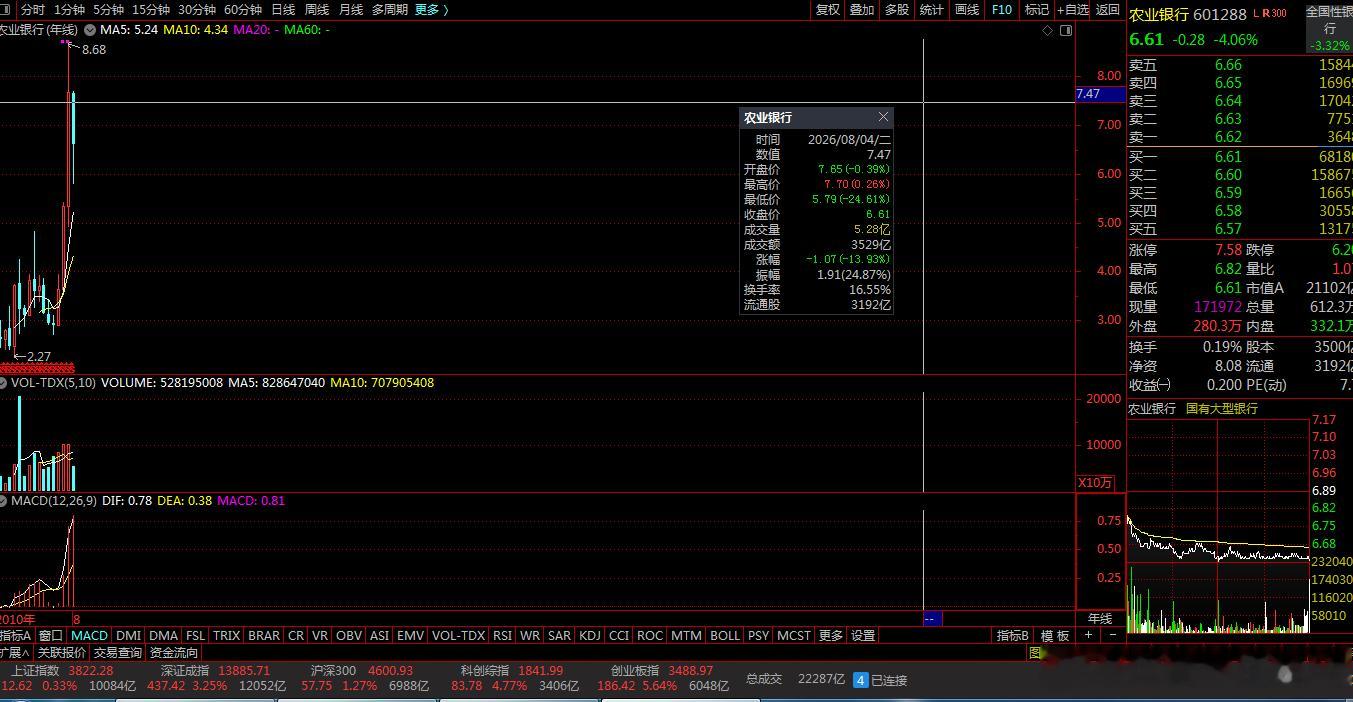Click the 全国性银行 sector box
The image size is (1353, 702).
tap(1329, 29)
